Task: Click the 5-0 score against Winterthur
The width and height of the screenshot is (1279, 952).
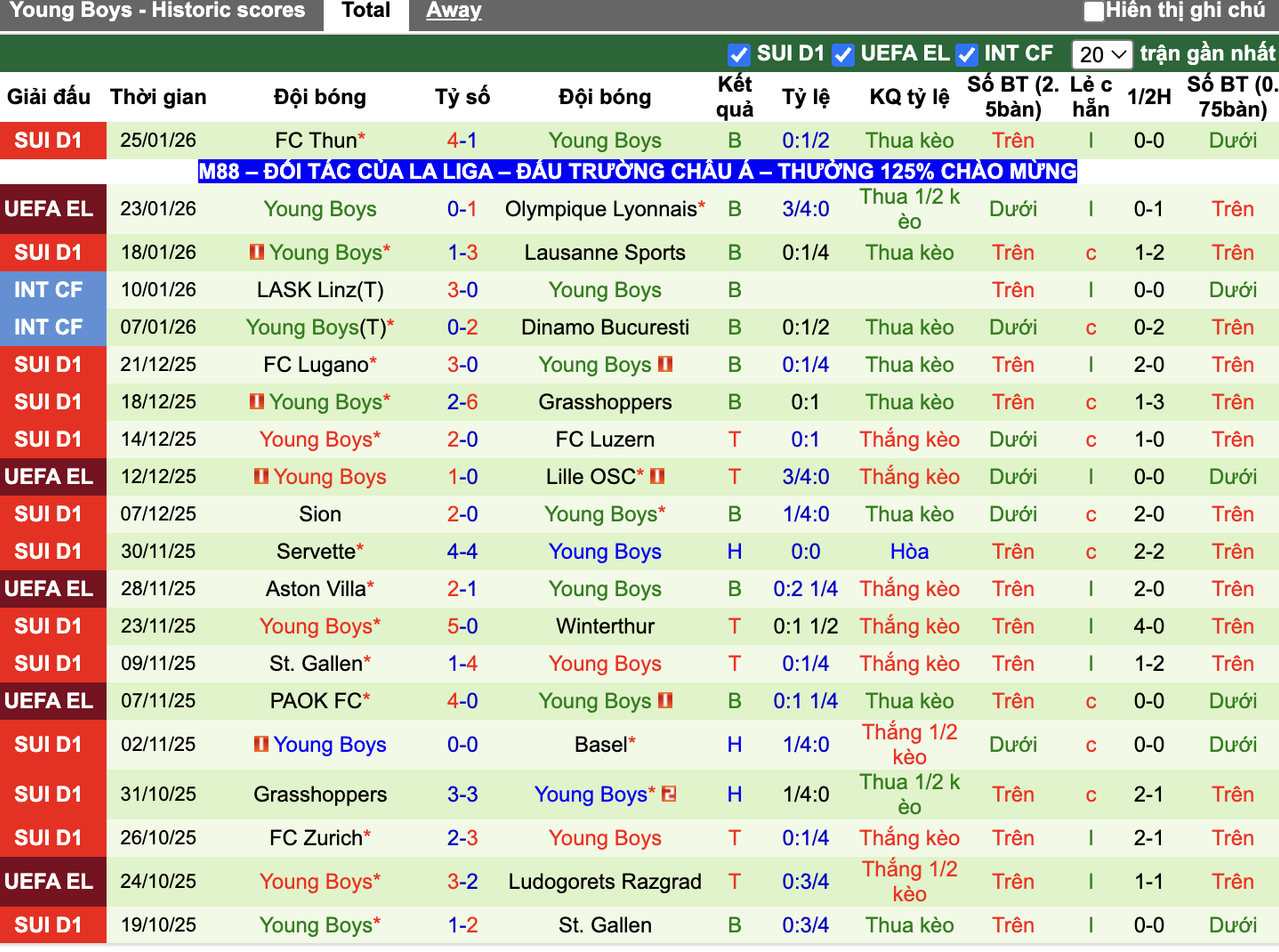Action: point(462,627)
